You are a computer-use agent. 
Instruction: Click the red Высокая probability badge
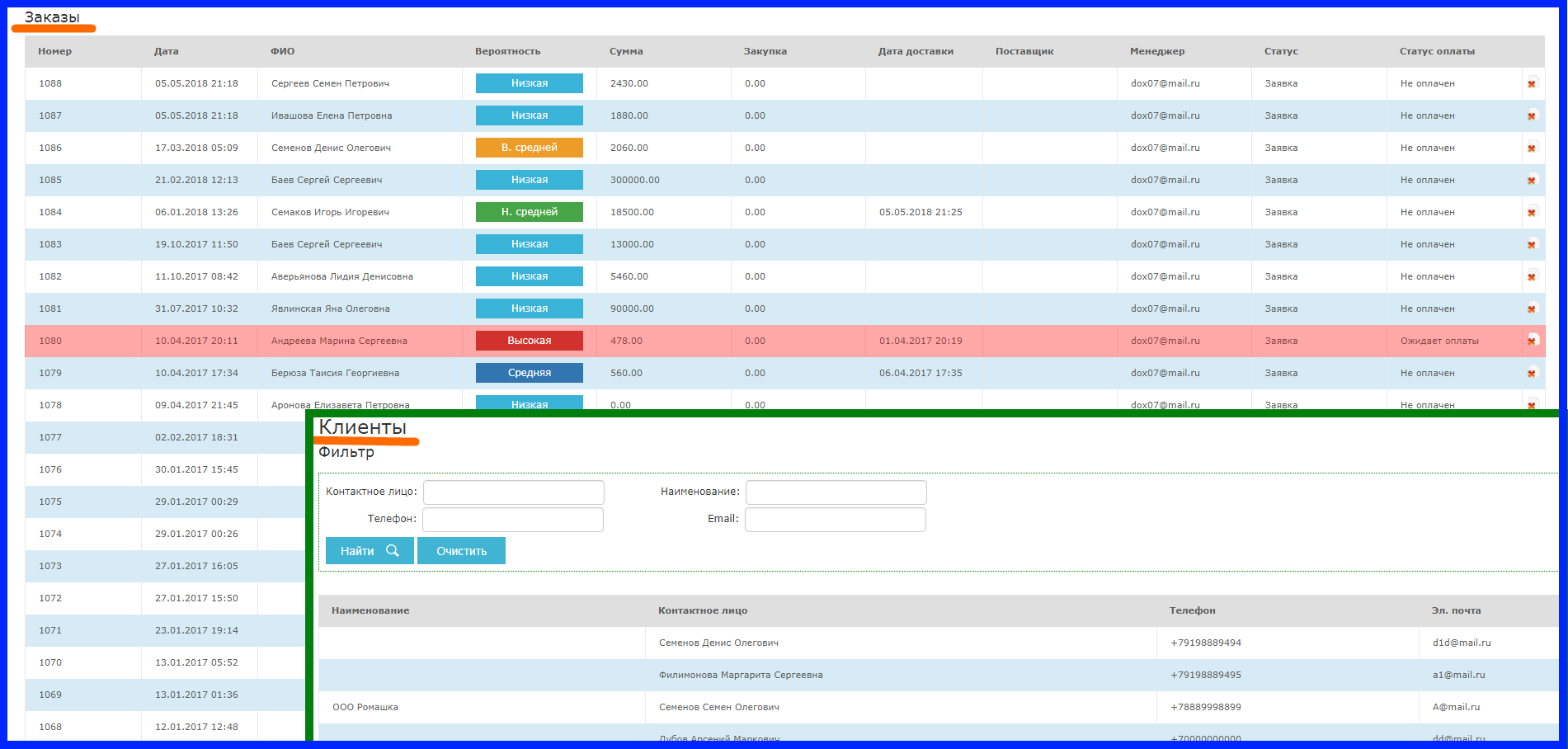[x=530, y=341]
